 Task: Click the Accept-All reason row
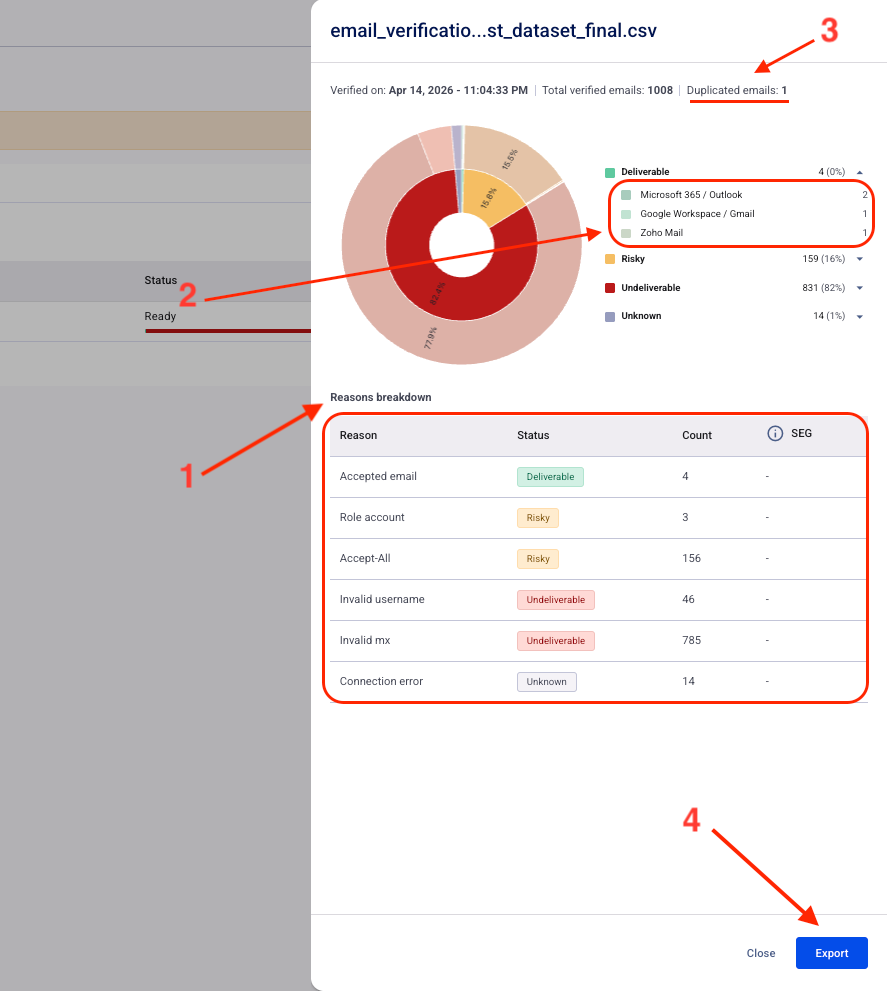[x=365, y=558]
